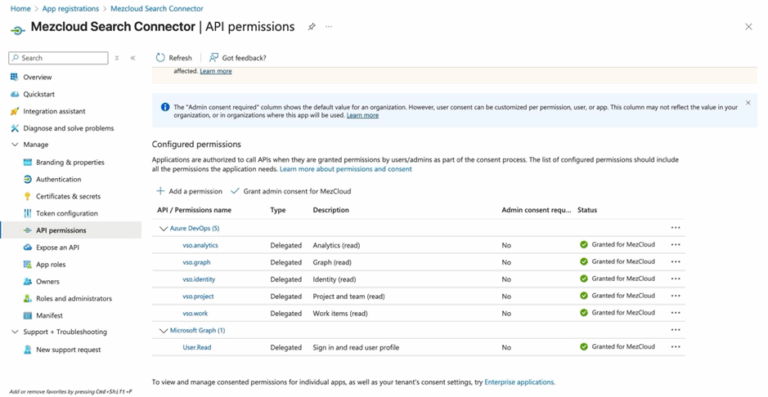Open the Enterprise applications link
The image size is (768, 397).
pos(519,382)
